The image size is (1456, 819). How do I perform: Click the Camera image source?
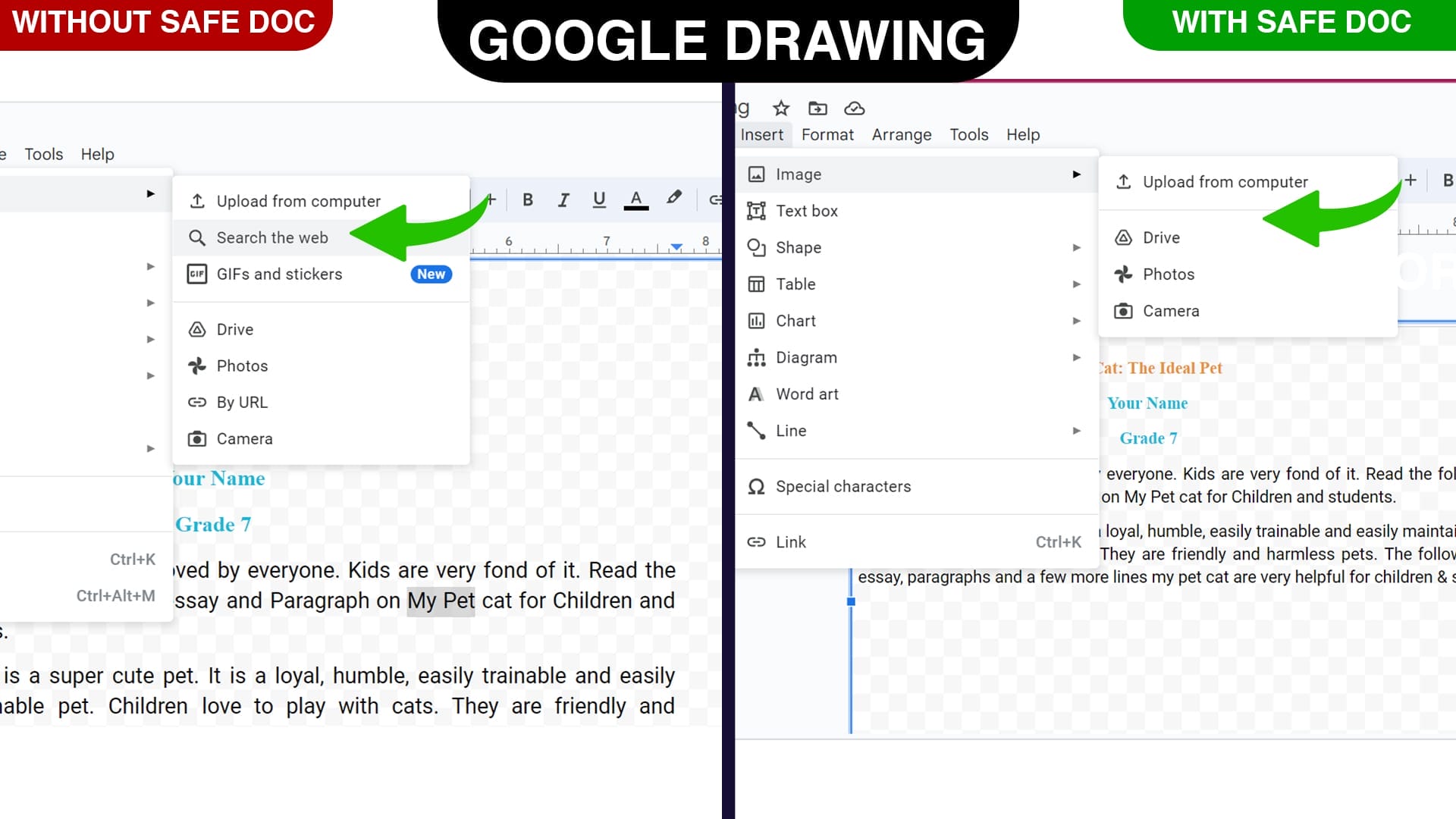pyautogui.click(x=1172, y=310)
